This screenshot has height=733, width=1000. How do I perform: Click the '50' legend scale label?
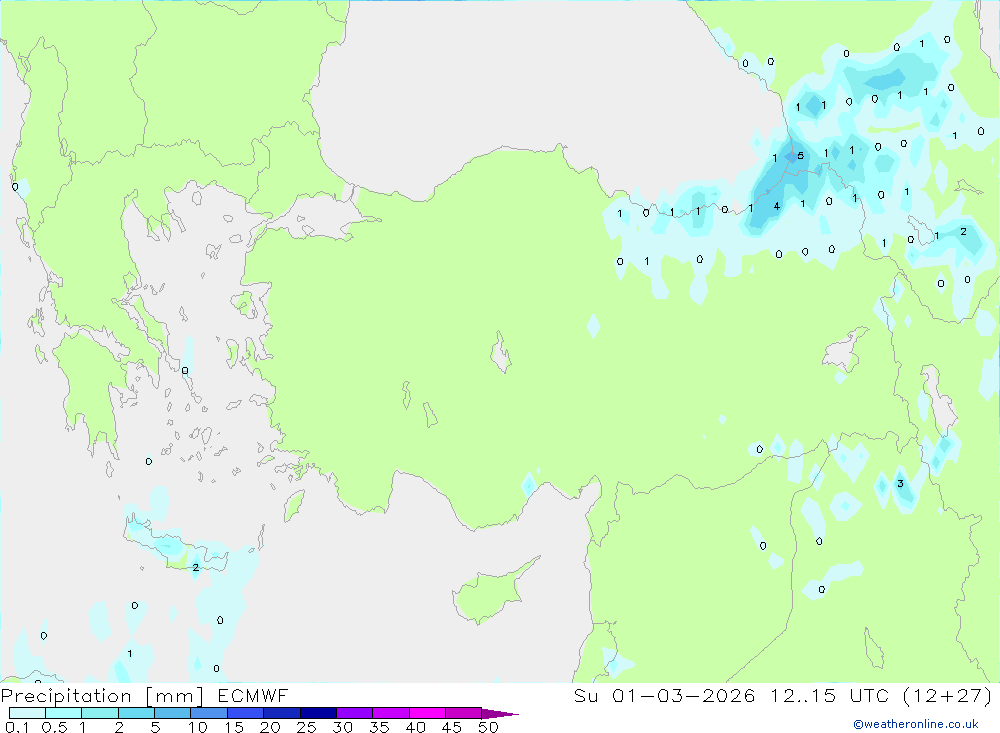point(488,727)
